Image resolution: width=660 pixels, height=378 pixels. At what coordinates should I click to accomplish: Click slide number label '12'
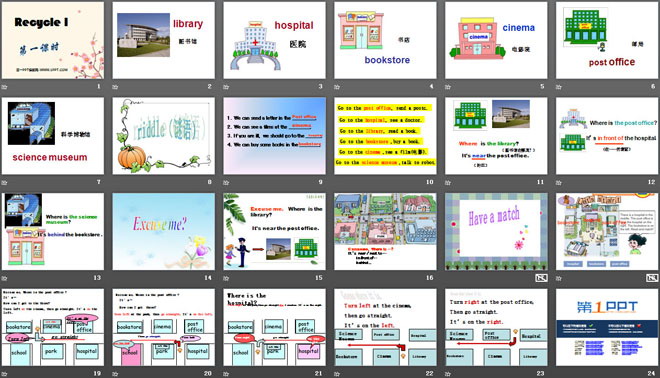coord(651,182)
